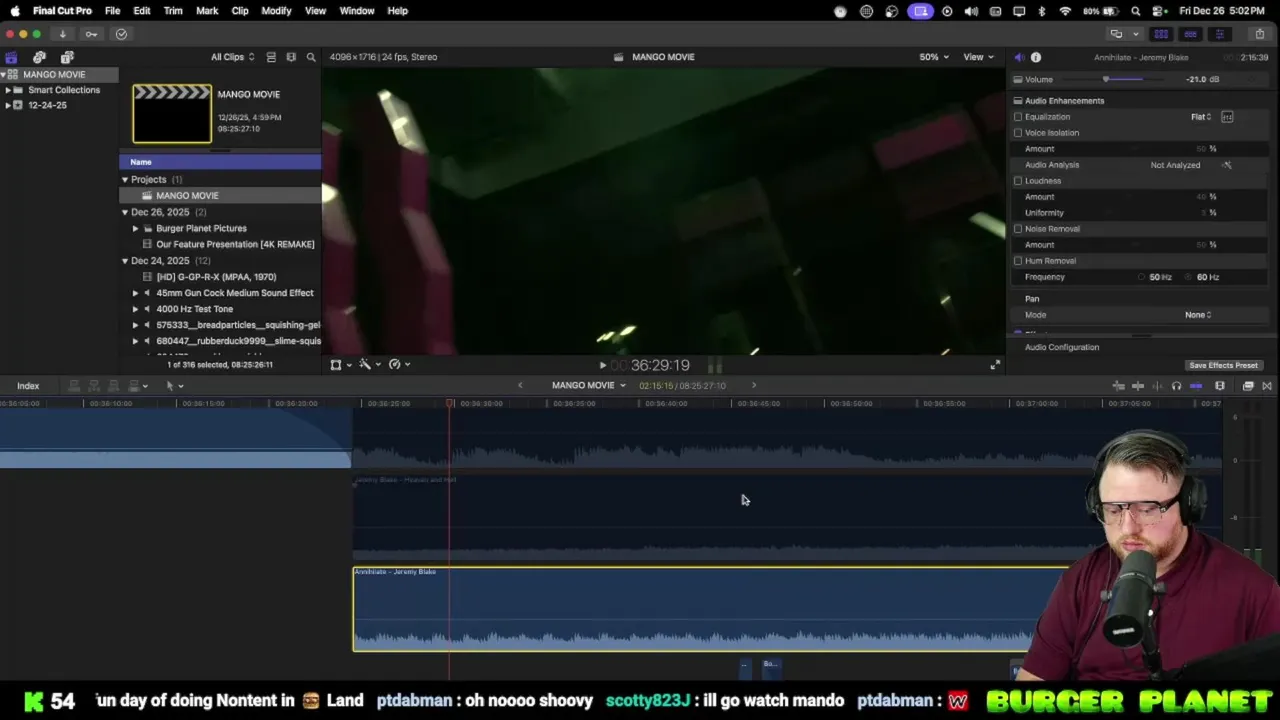Expand Burger Planet Pictures clip
This screenshot has height=720, width=1280.
pos(135,228)
